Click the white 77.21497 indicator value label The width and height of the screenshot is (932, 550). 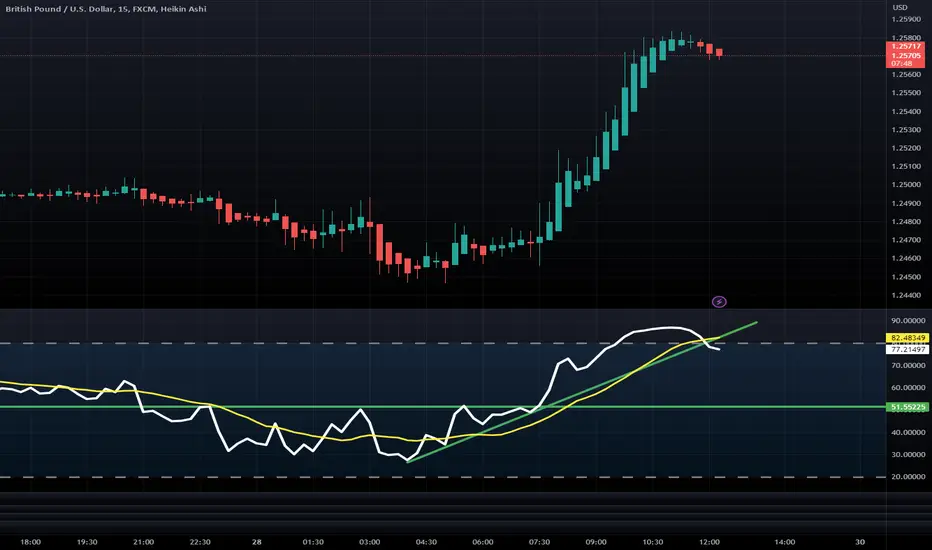point(906,350)
